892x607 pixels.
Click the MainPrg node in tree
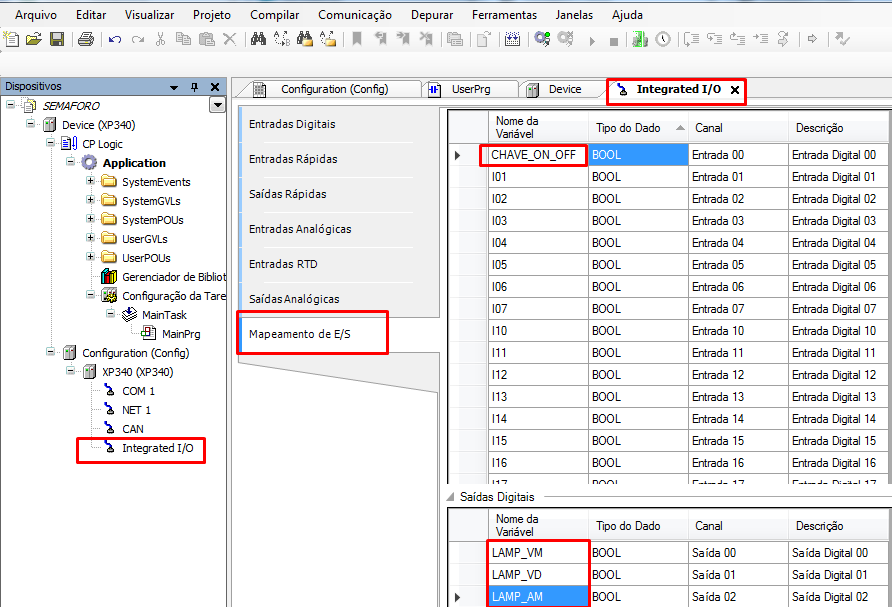click(180, 334)
